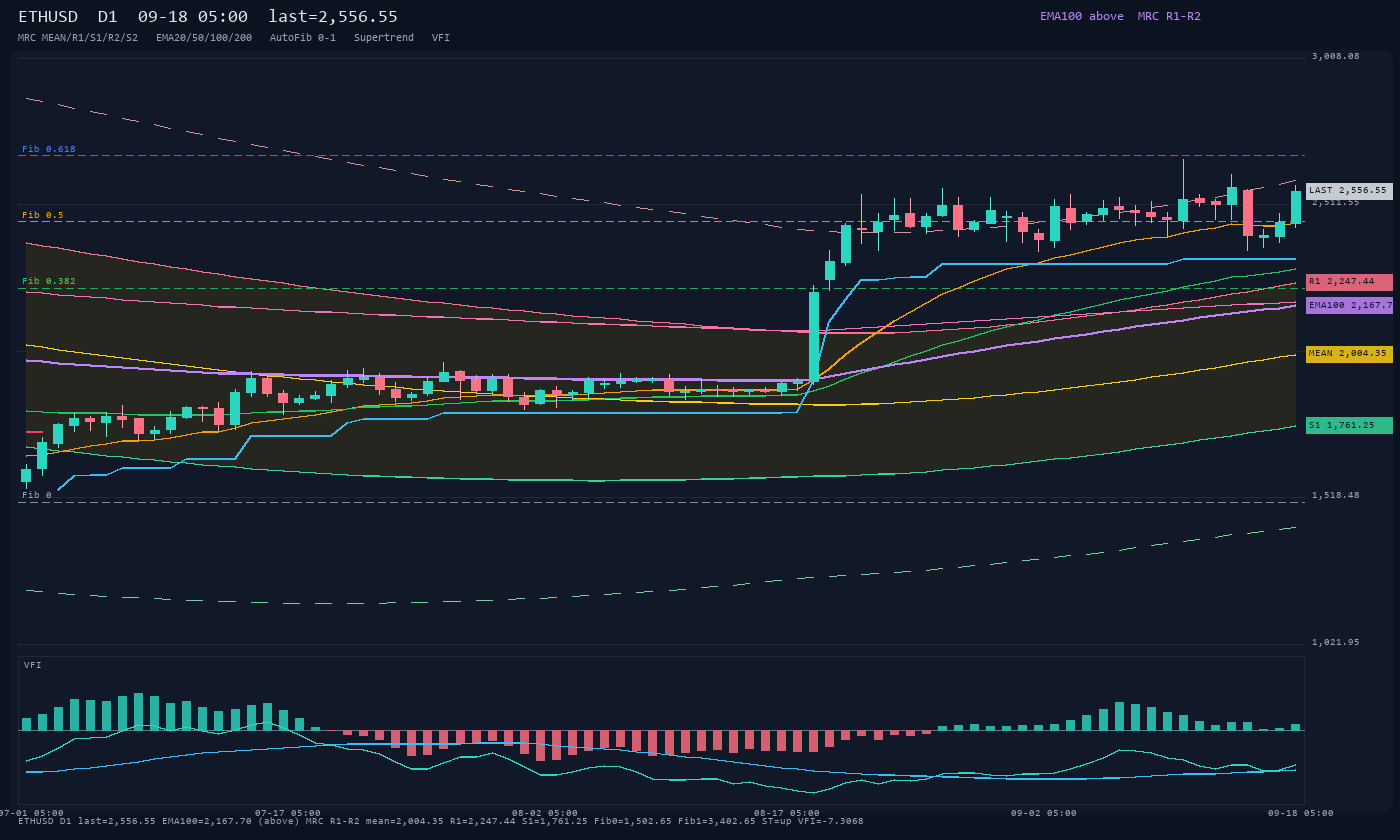Image resolution: width=1400 pixels, height=840 pixels.
Task: Click the S1 1,761.25 level tag
Action: [1349, 425]
